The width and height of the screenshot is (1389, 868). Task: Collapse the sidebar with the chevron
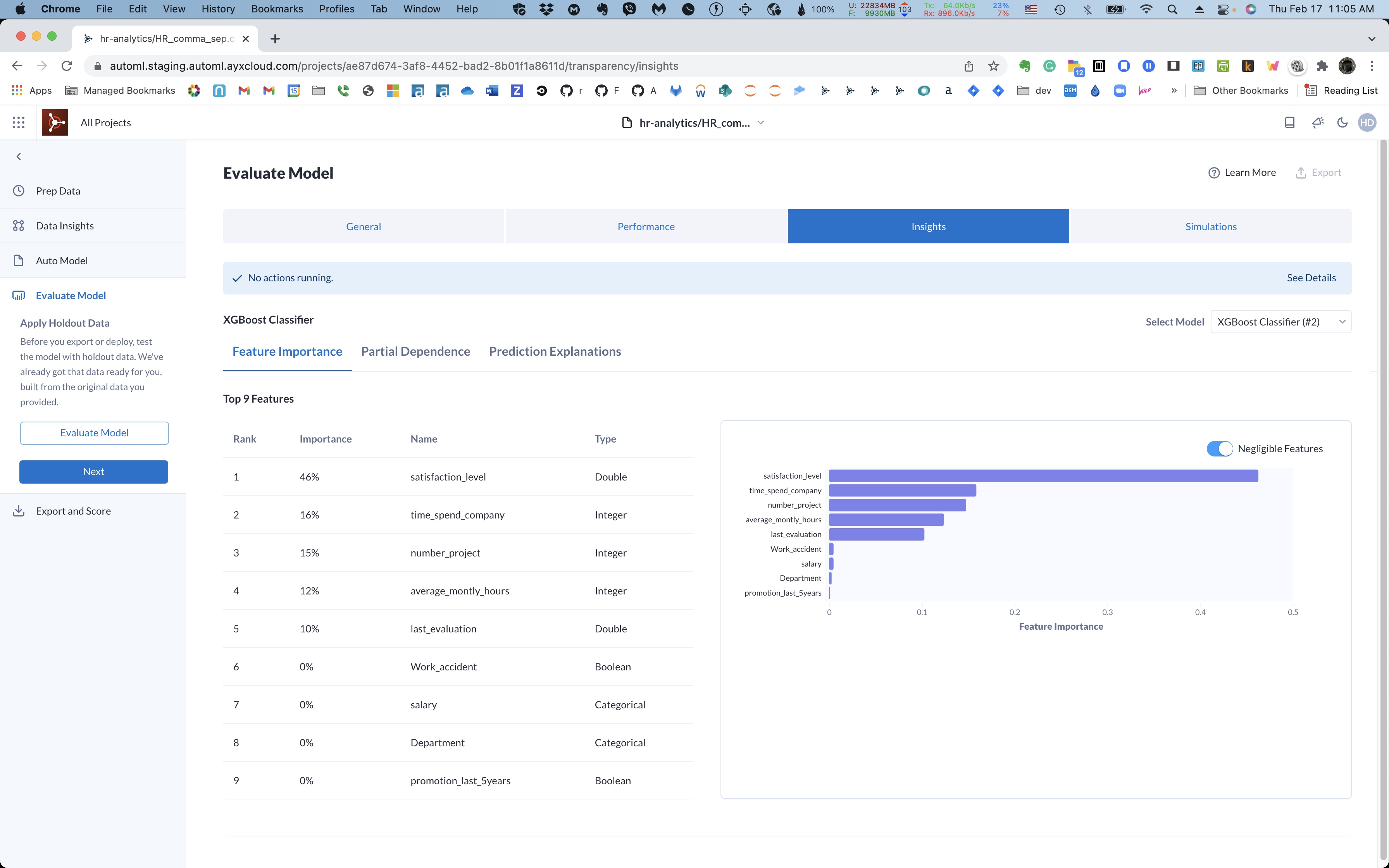(18, 155)
